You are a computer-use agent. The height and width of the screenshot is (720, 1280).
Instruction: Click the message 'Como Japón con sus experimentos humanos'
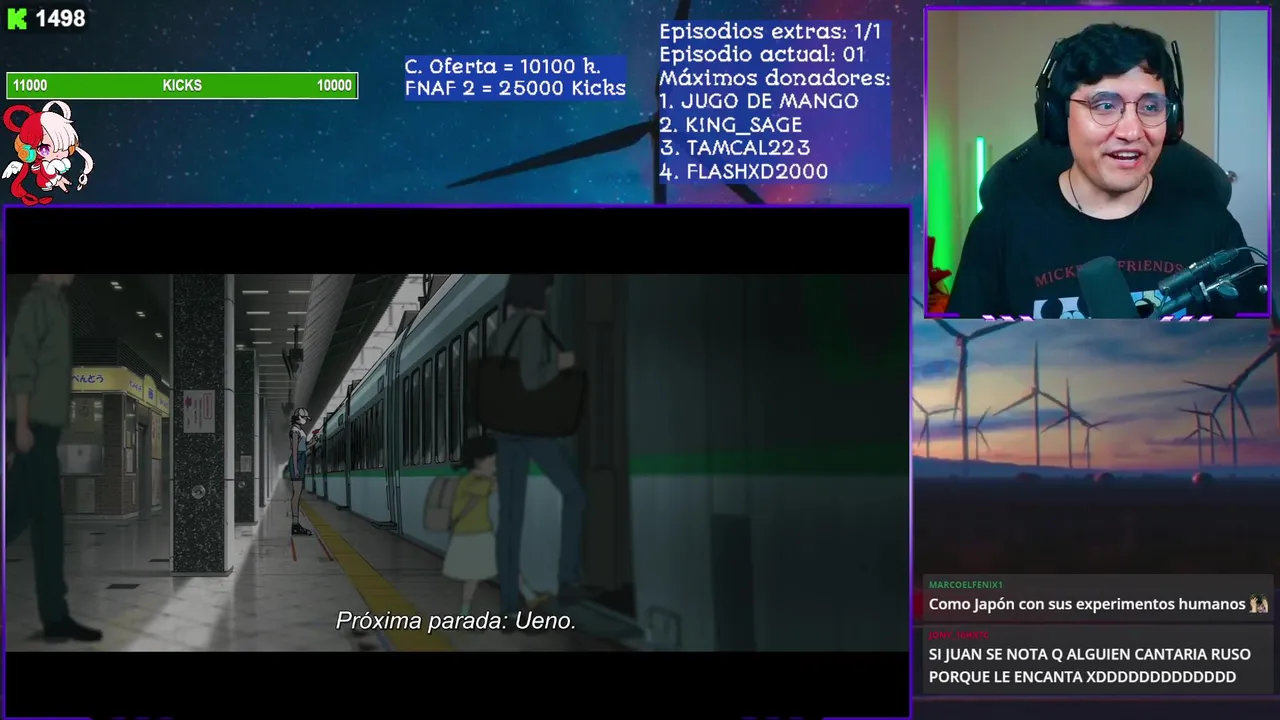[1088, 604]
